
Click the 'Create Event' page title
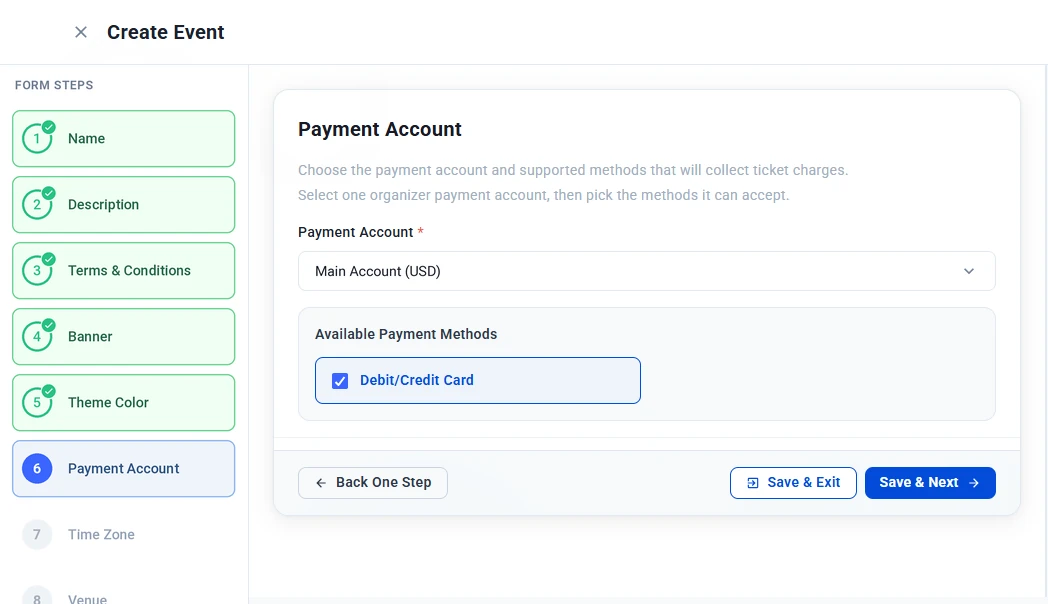tap(166, 32)
